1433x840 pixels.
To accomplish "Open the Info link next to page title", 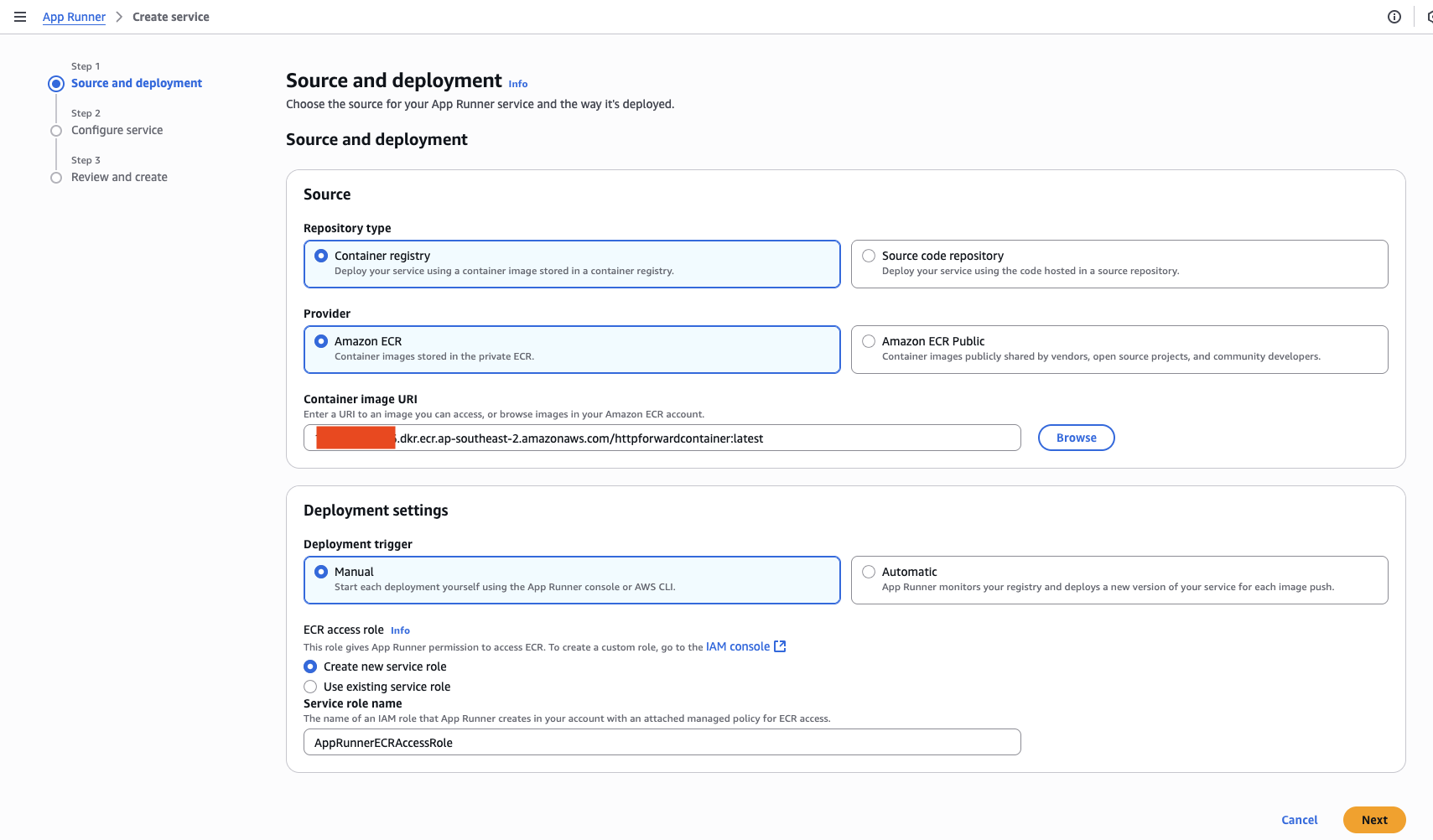I will [x=518, y=84].
